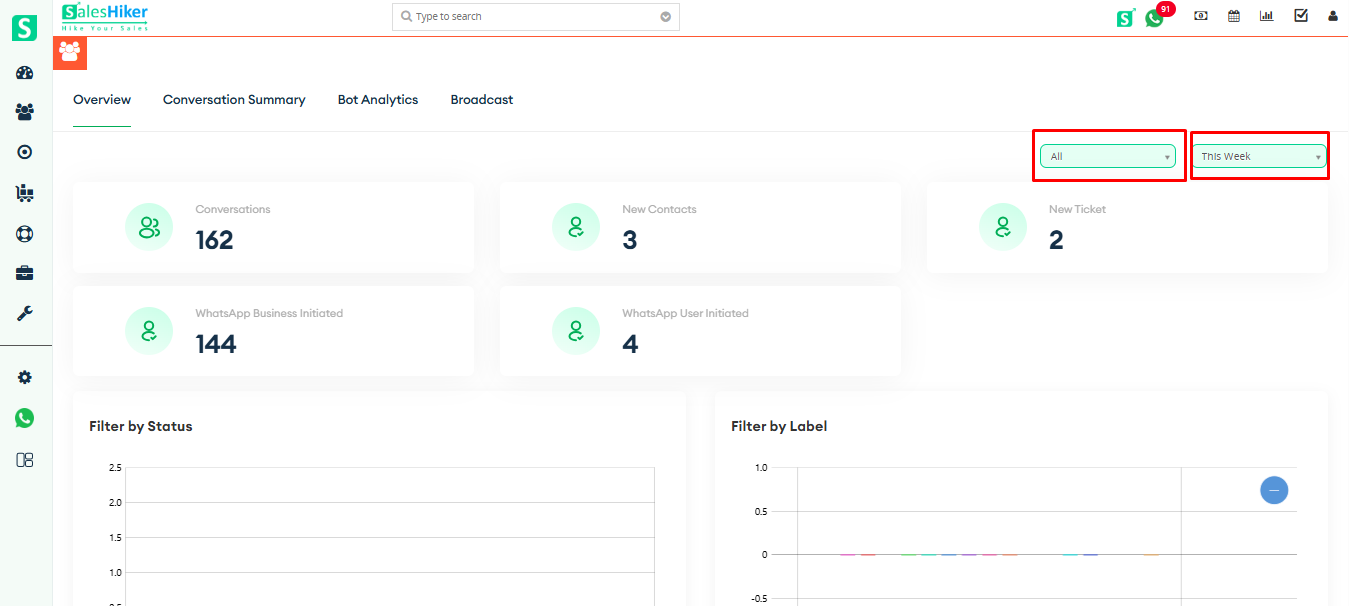Viewport: 1349px width, 606px height.
Task: Open the calendar icon in the top bar
Action: coord(1233,16)
